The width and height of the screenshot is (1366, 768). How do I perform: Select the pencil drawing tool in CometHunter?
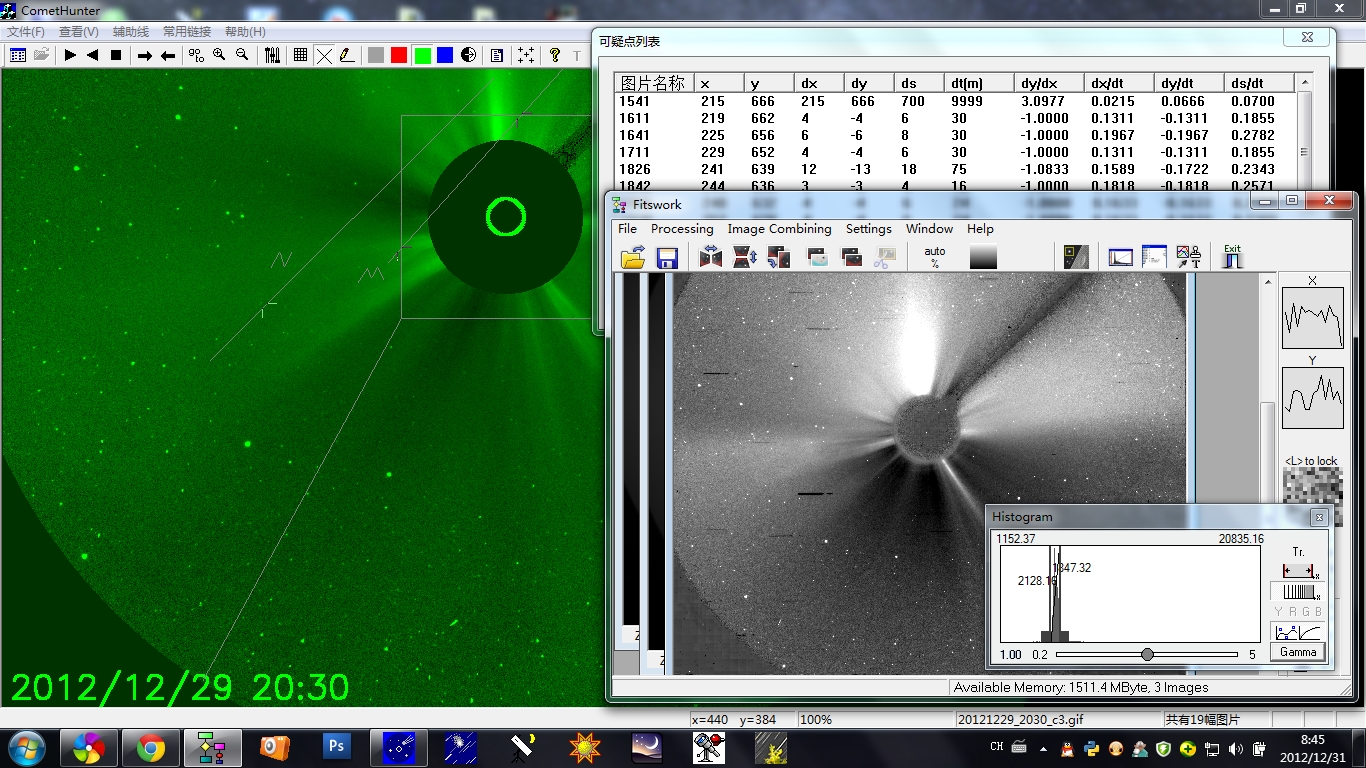(347, 55)
